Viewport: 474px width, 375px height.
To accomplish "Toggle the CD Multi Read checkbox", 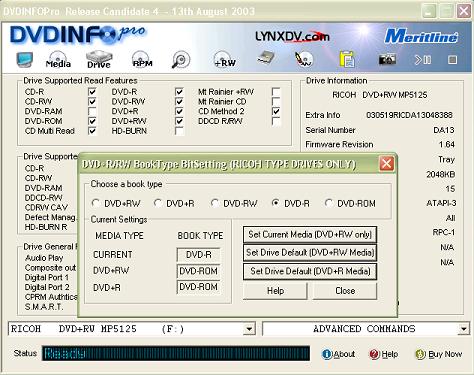I will (92, 131).
